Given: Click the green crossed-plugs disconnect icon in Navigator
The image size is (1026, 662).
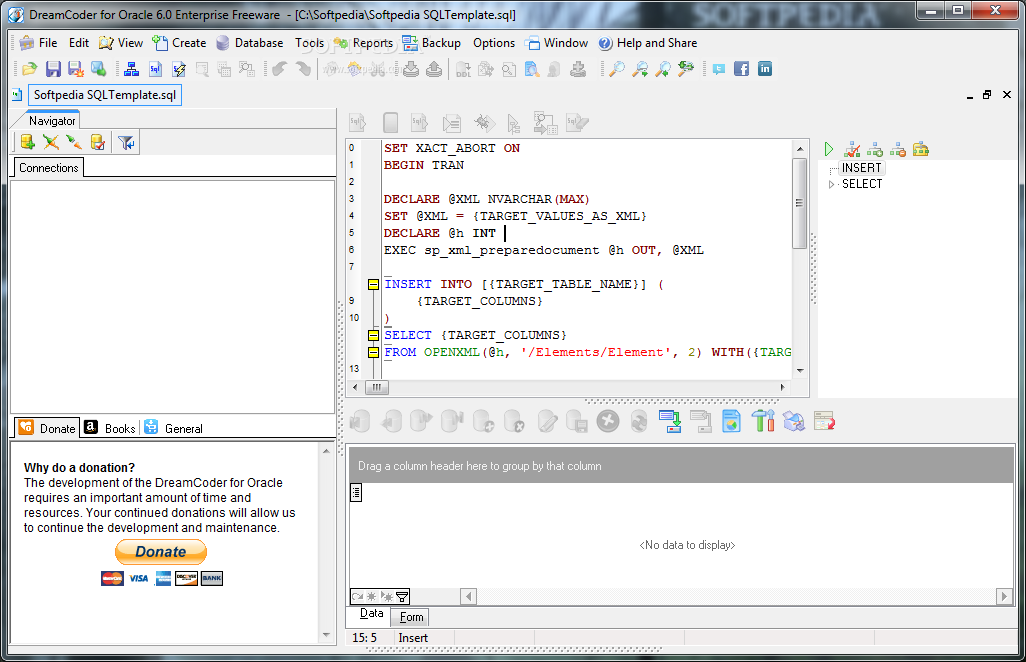Looking at the screenshot, I should point(50,142).
